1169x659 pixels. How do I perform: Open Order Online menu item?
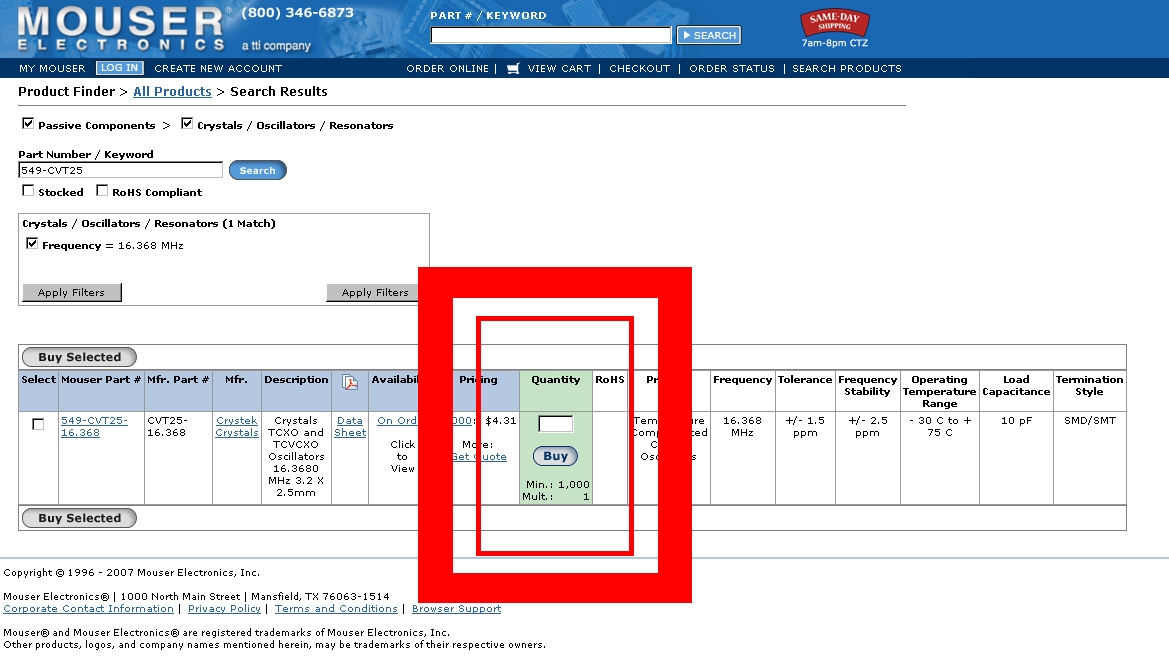(x=447, y=69)
